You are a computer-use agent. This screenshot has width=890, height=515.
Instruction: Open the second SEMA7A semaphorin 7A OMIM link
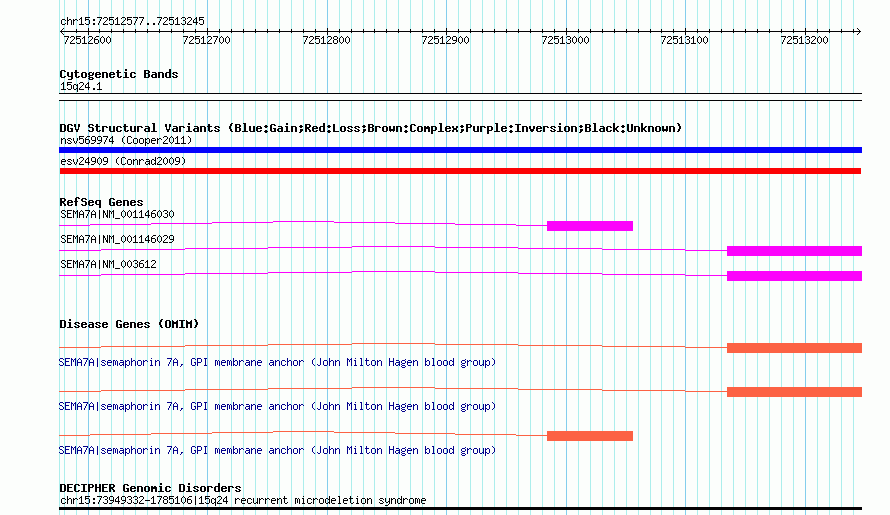click(278, 407)
